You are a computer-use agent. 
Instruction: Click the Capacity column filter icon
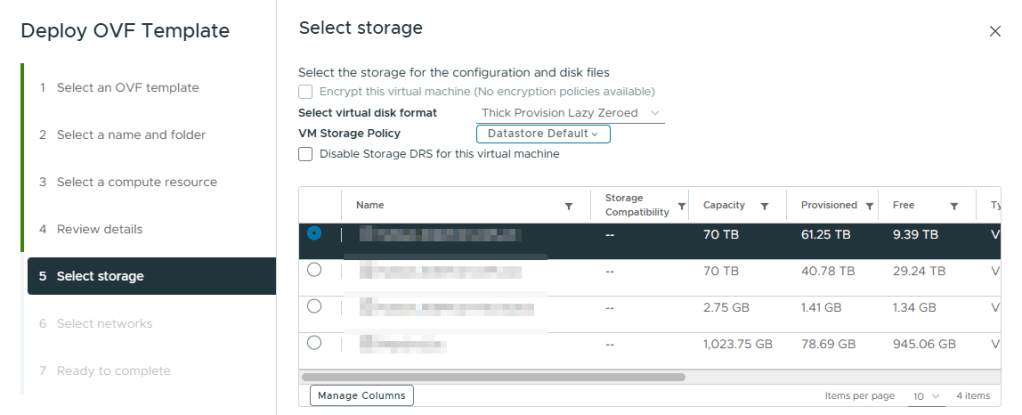[764, 206]
